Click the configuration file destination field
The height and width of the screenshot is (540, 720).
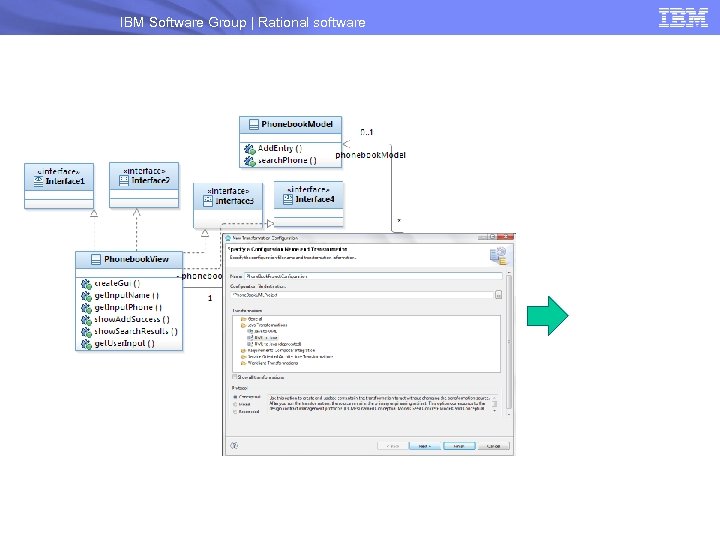tap(362, 295)
